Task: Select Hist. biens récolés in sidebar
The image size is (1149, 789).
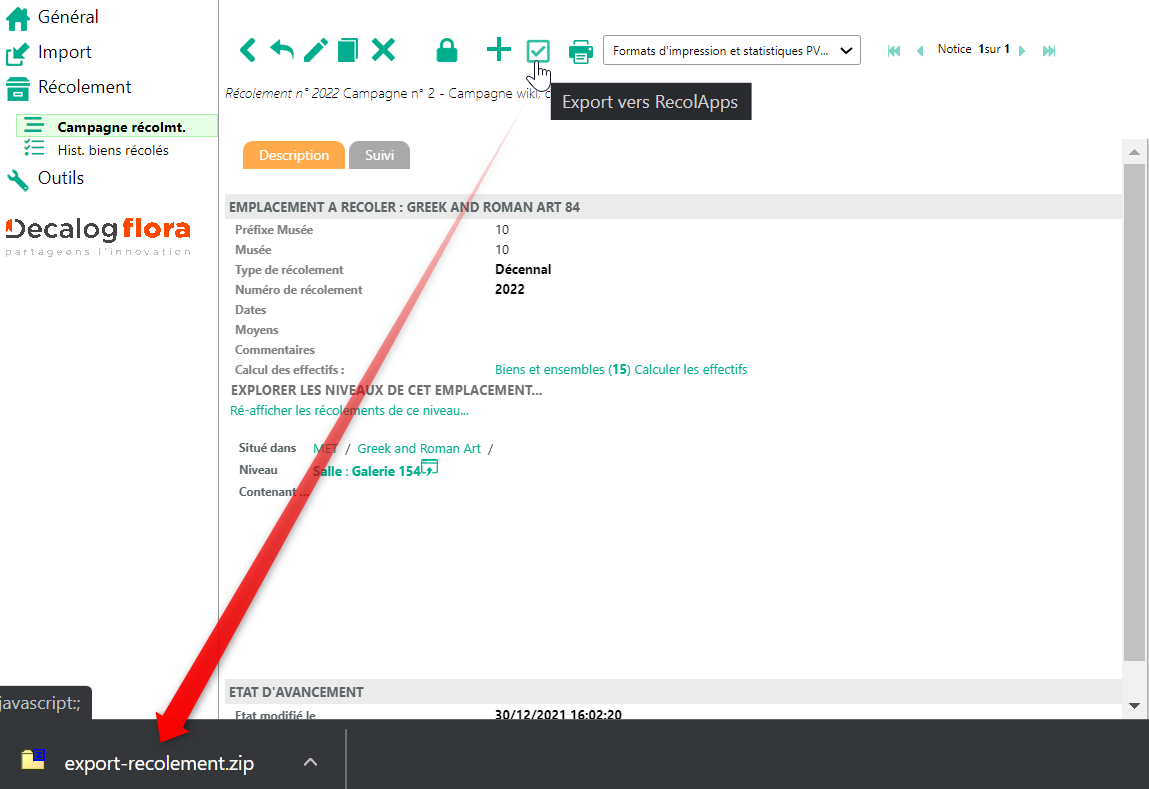Action: 112,150
